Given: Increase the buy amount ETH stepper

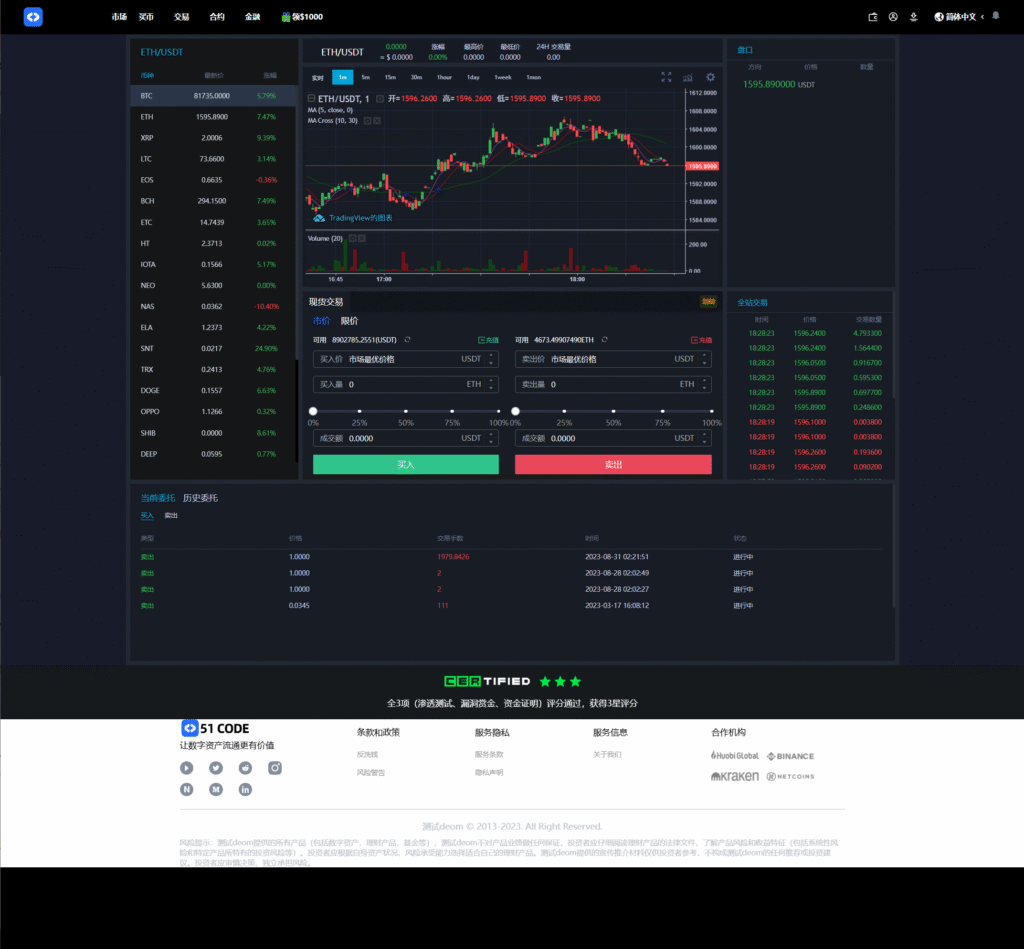Looking at the screenshot, I should (493, 381).
